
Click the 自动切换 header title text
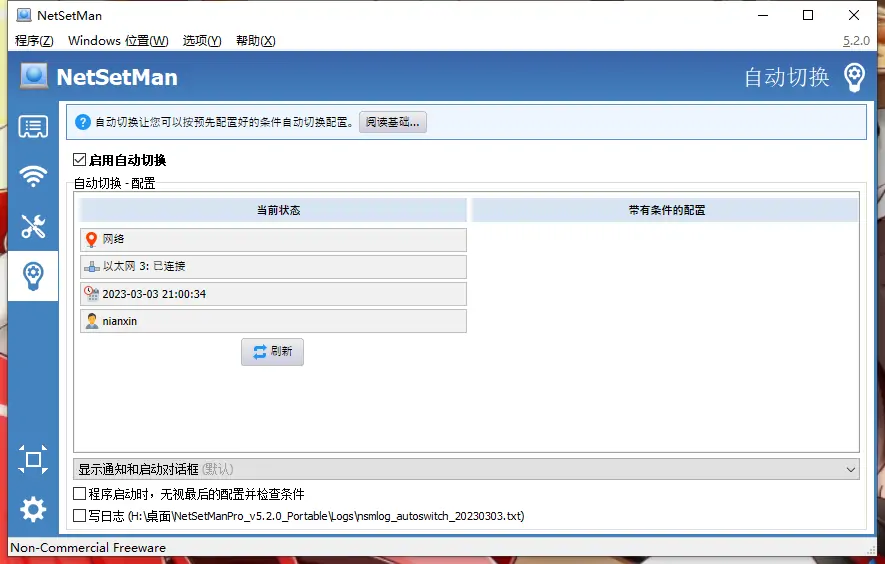click(786, 77)
